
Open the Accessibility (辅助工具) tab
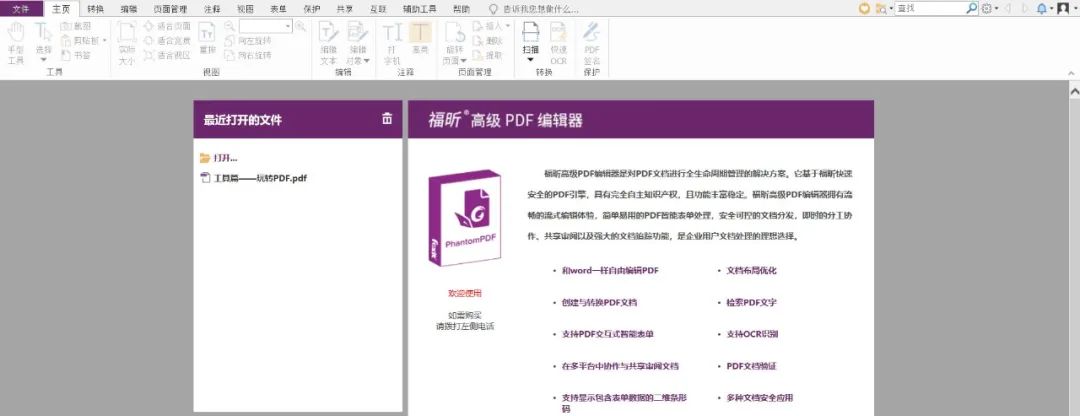pos(419,9)
